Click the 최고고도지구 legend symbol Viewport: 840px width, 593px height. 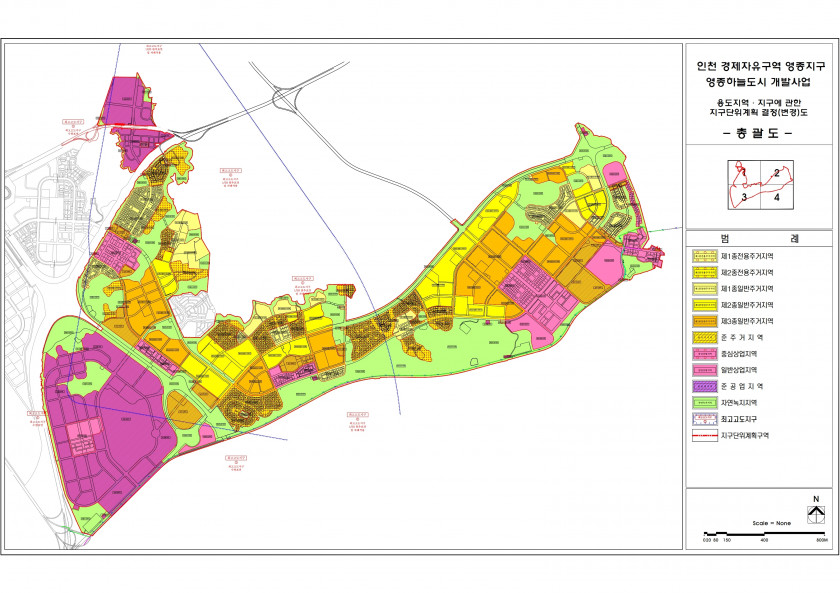pyautogui.click(x=707, y=419)
